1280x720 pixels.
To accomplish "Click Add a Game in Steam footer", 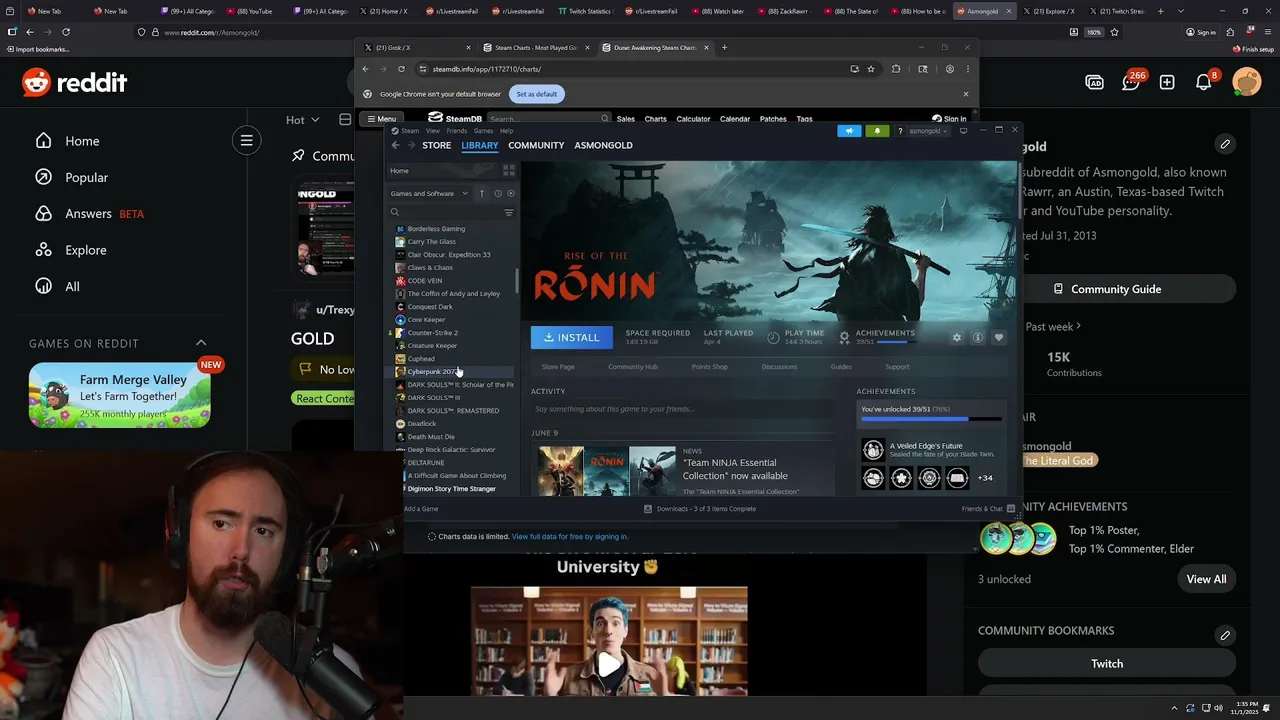I will 421,509.
